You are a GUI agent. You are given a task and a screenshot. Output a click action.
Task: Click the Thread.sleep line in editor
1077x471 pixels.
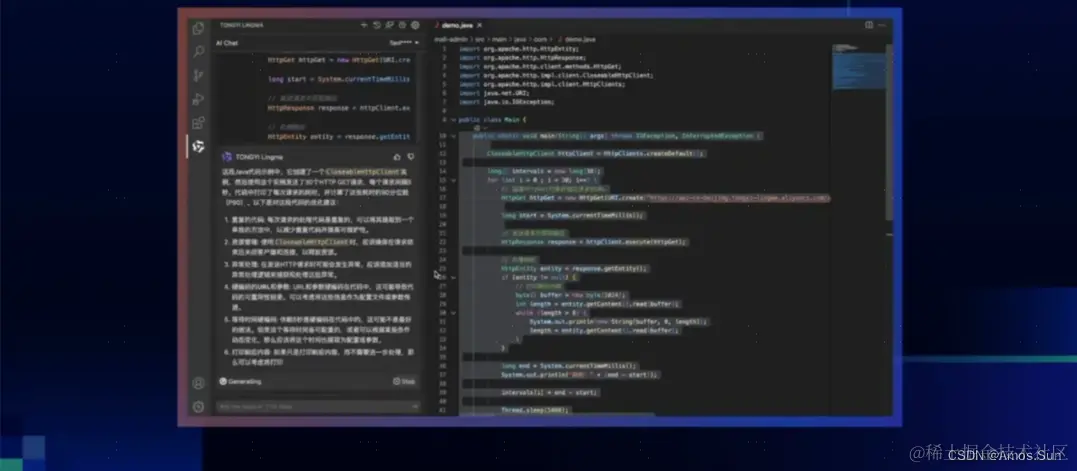click(536, 410)
